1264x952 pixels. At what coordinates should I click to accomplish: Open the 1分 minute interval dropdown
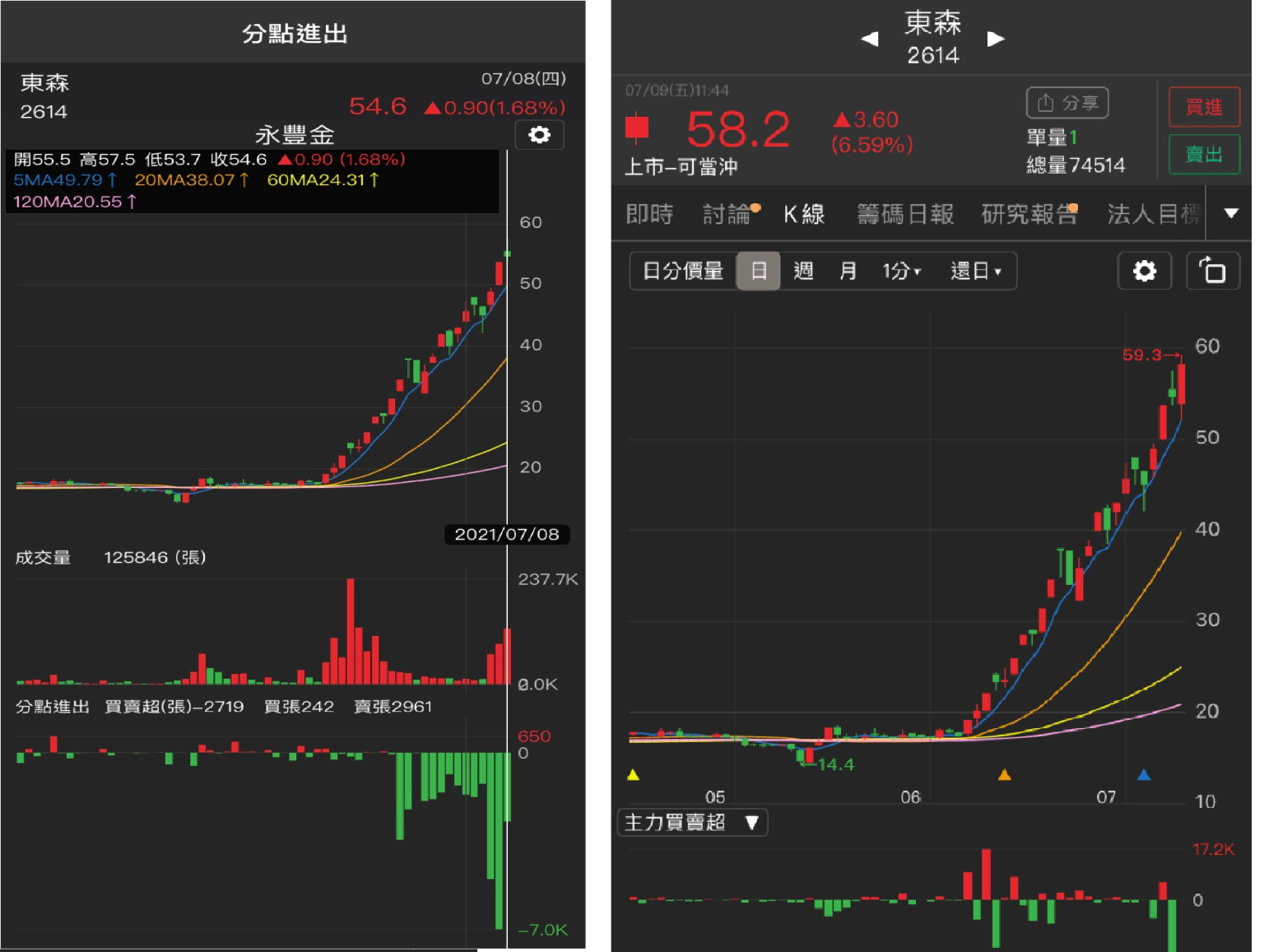[901, 271]
